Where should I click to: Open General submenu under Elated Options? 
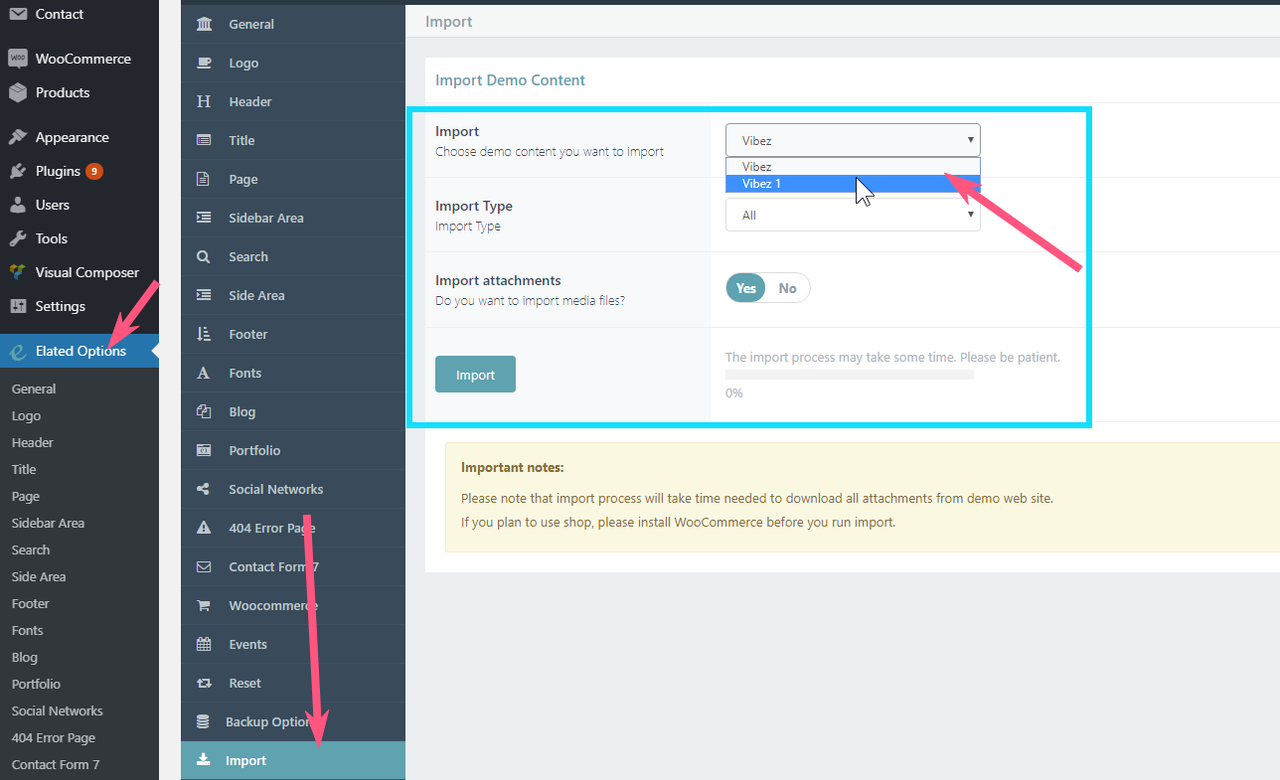pyautogui.click(x=34, y=389)
